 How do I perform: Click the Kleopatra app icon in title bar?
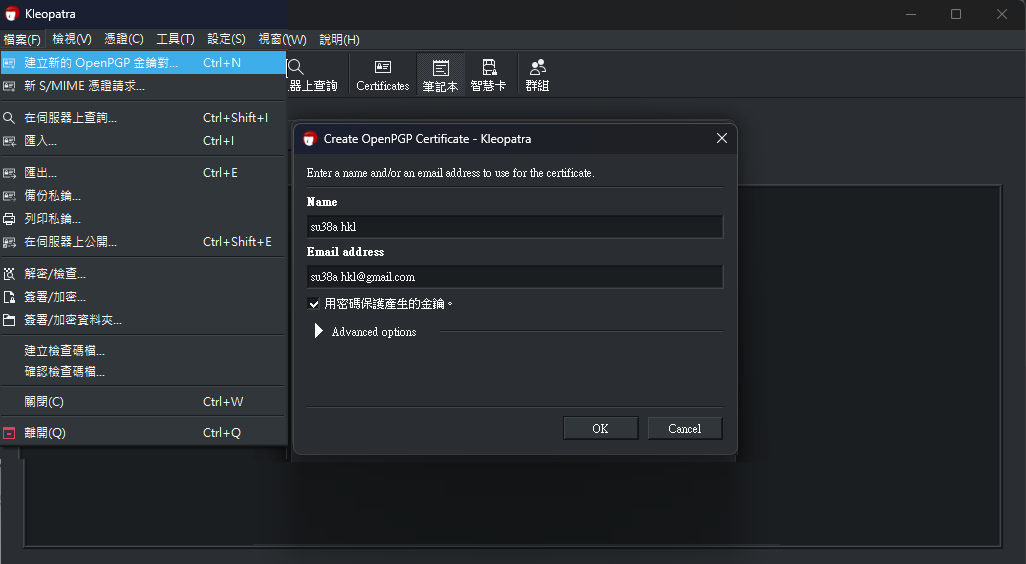tap(12, 14)
